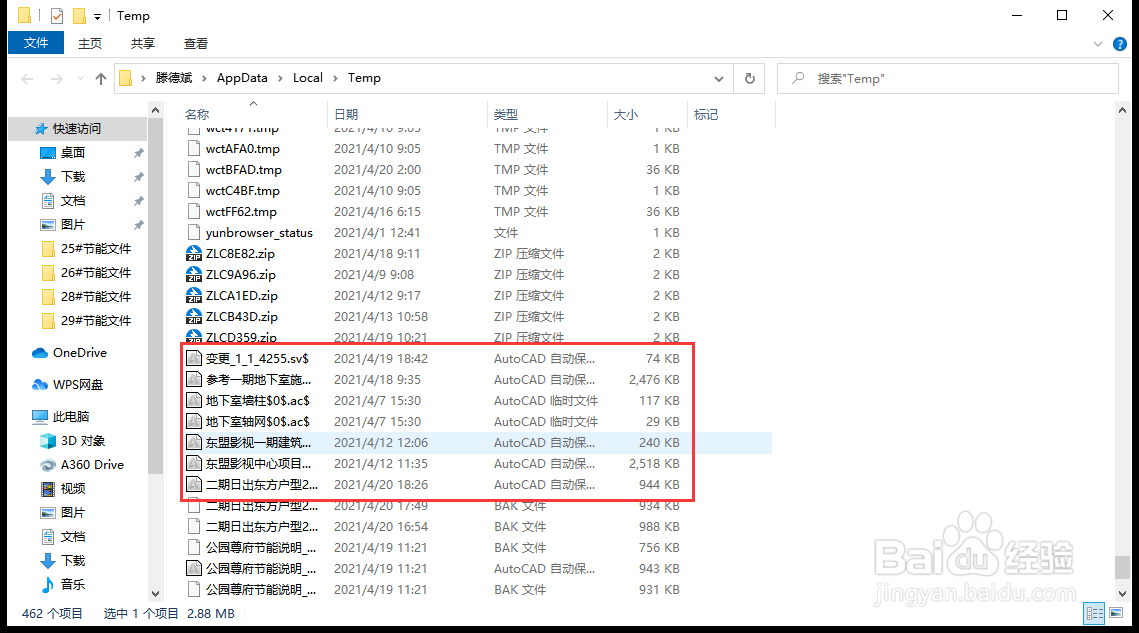Switch to large thumbnails view icon

pos(1116,613)
